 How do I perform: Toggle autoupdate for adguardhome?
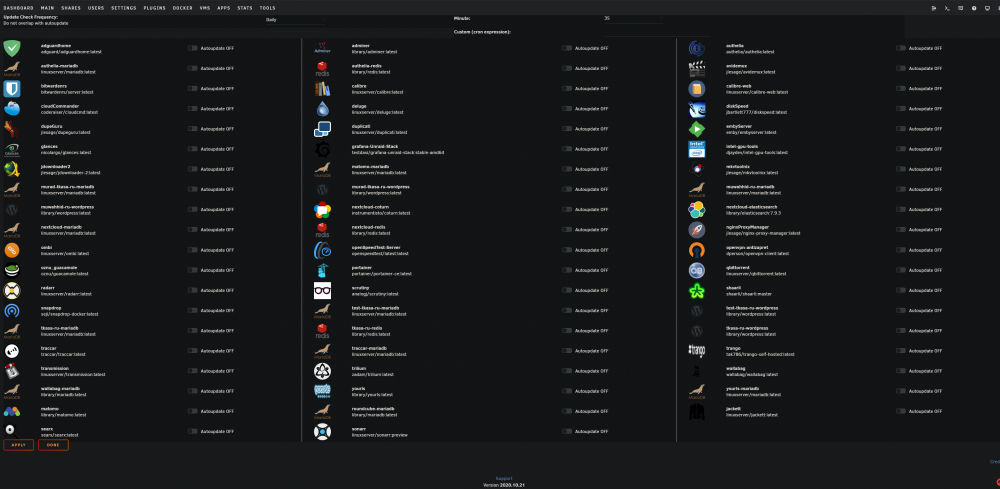(193, 48)
